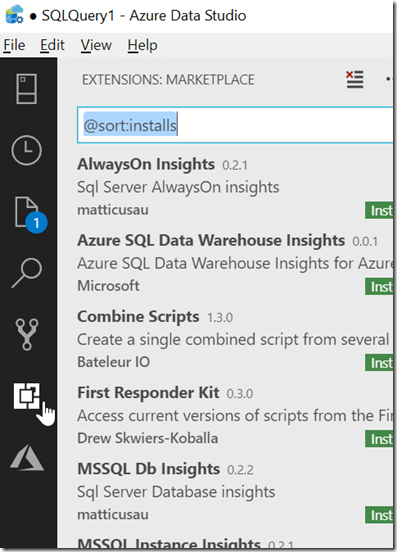Click the Azure Data Studio app icon
The height and width of the screenshot is (552, 397).
14,14
